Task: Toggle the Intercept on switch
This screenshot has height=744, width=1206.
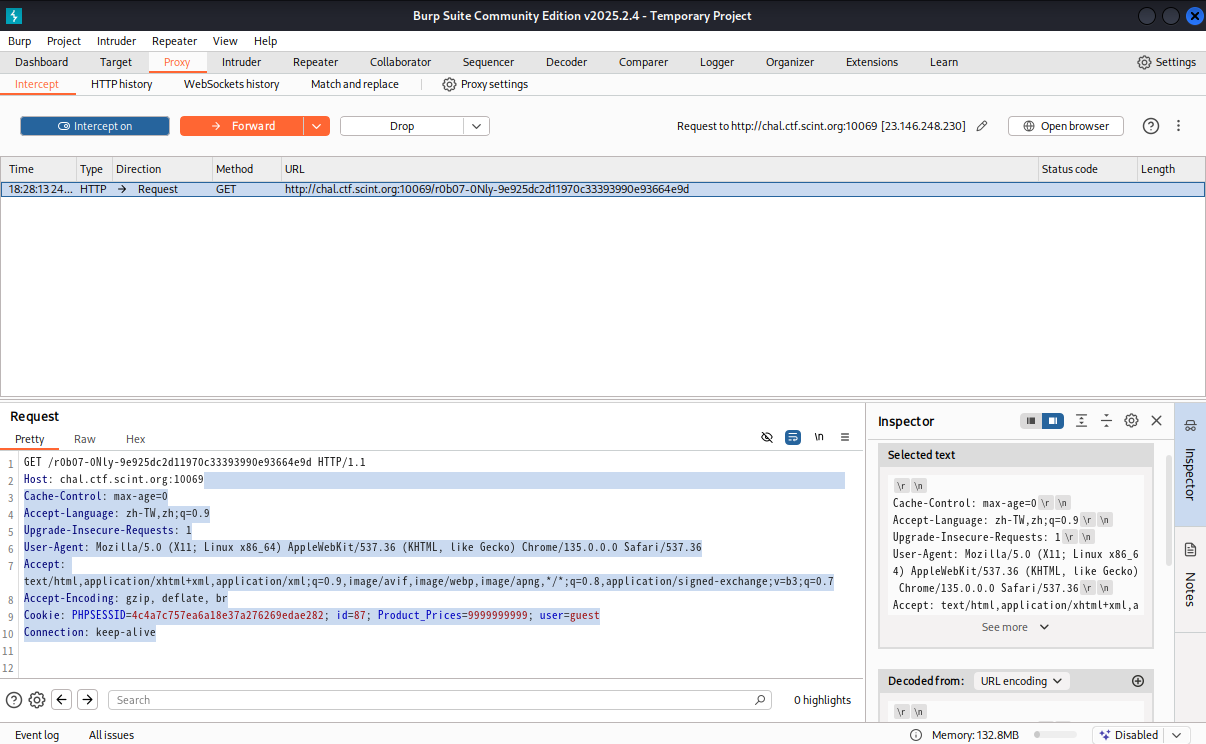Action: (x=95, y=126)
